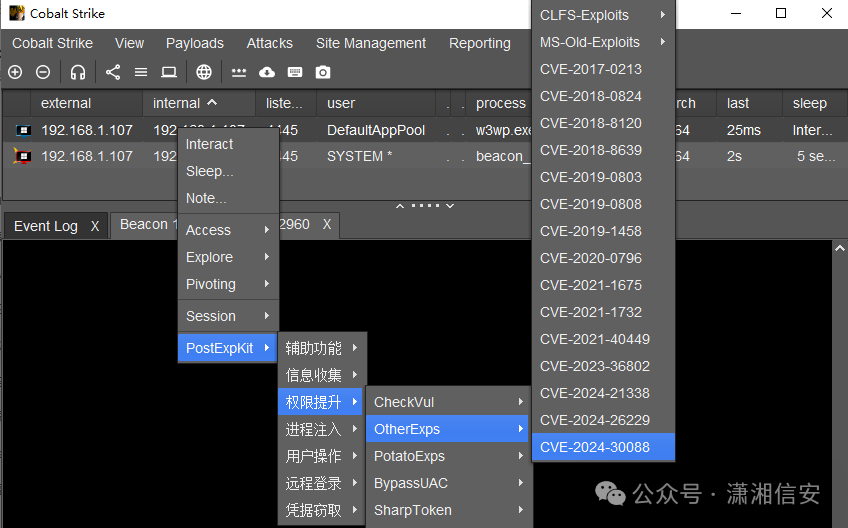Viewport: 848px width, 528px height.
Task: Click the console scrollbar up arrow
Action: pyautogui.click(x=839, y=248)
